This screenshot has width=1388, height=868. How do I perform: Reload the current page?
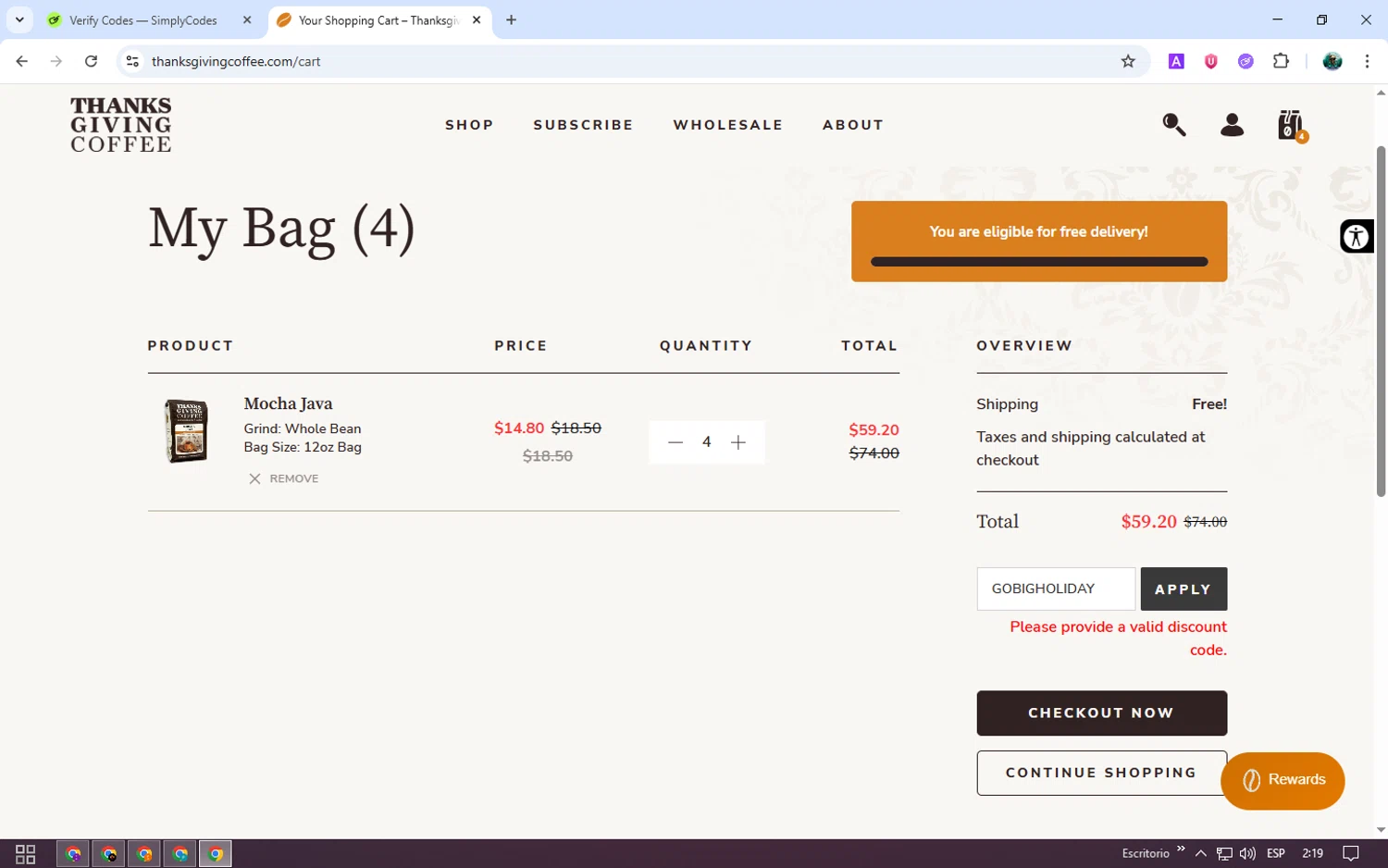(x=91, y=61)
